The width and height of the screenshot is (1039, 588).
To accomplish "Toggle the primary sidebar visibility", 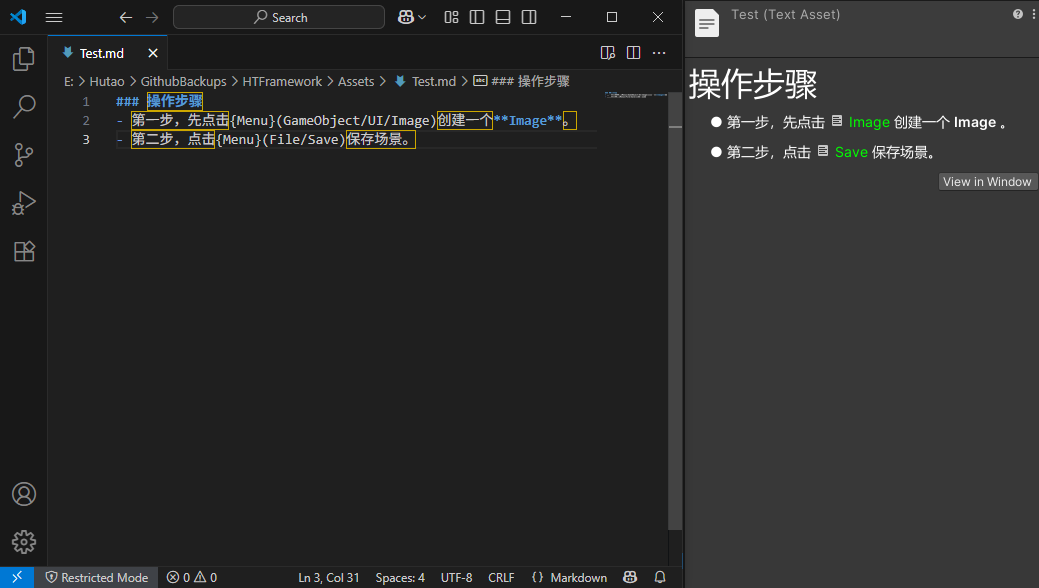I will [477, 17].
